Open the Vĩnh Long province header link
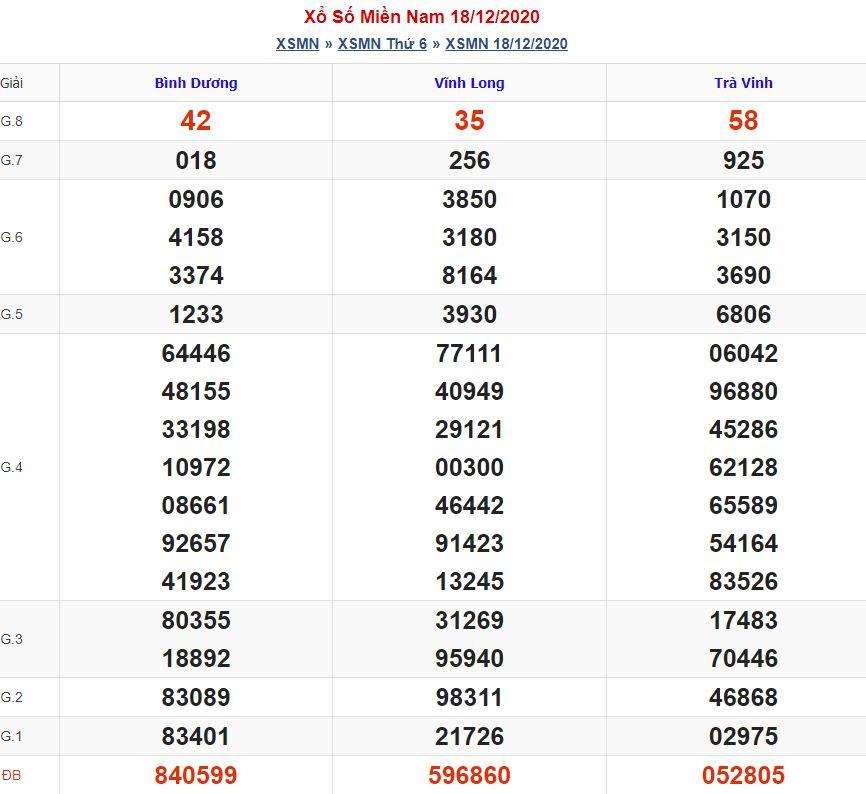Viewport: 866px width, 794px height. pyautogui.click(x=469, y=83)
